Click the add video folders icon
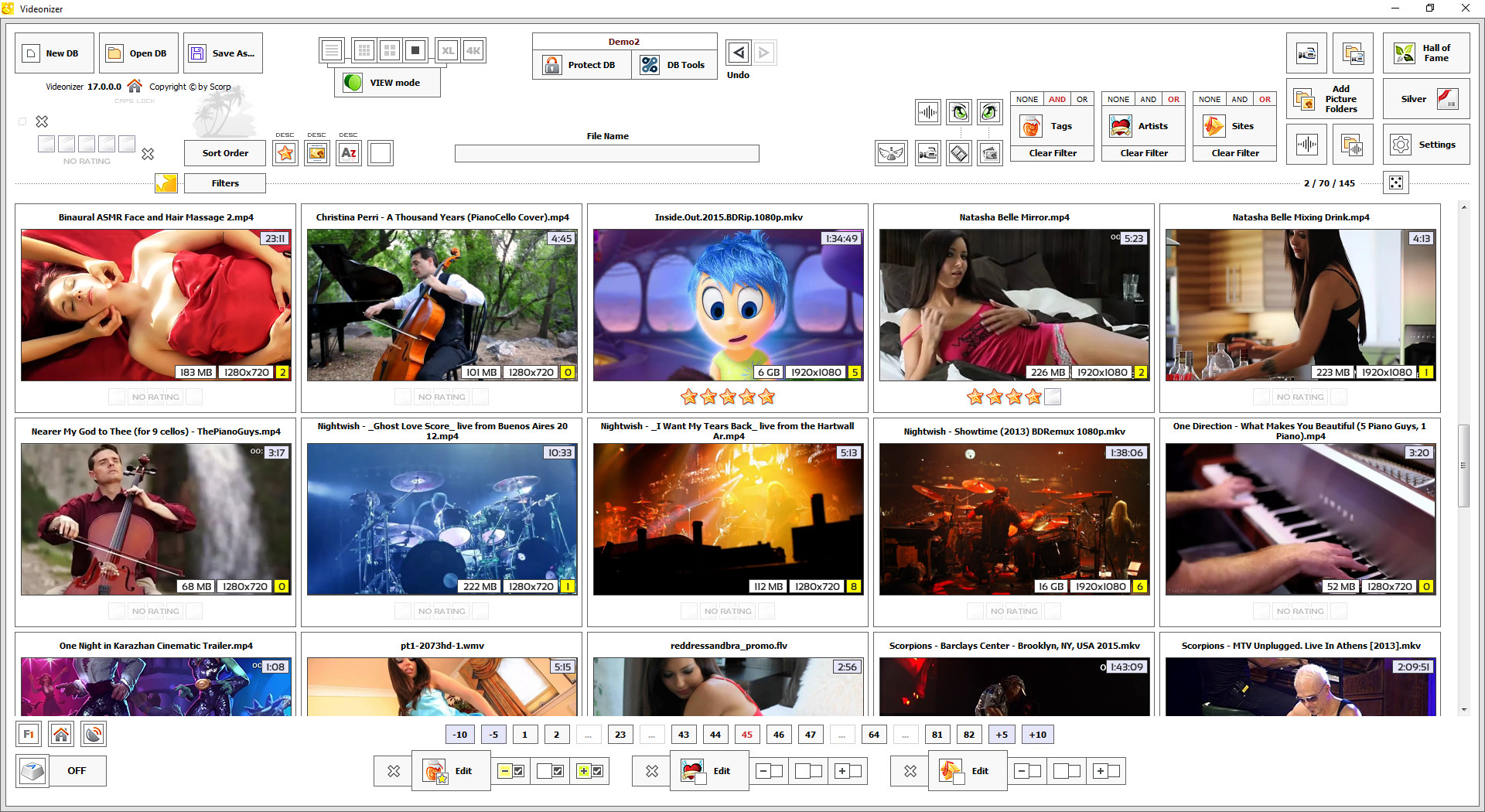Image resolution: width=1485 pixels, height=812 pixels. coord(1353,53)
